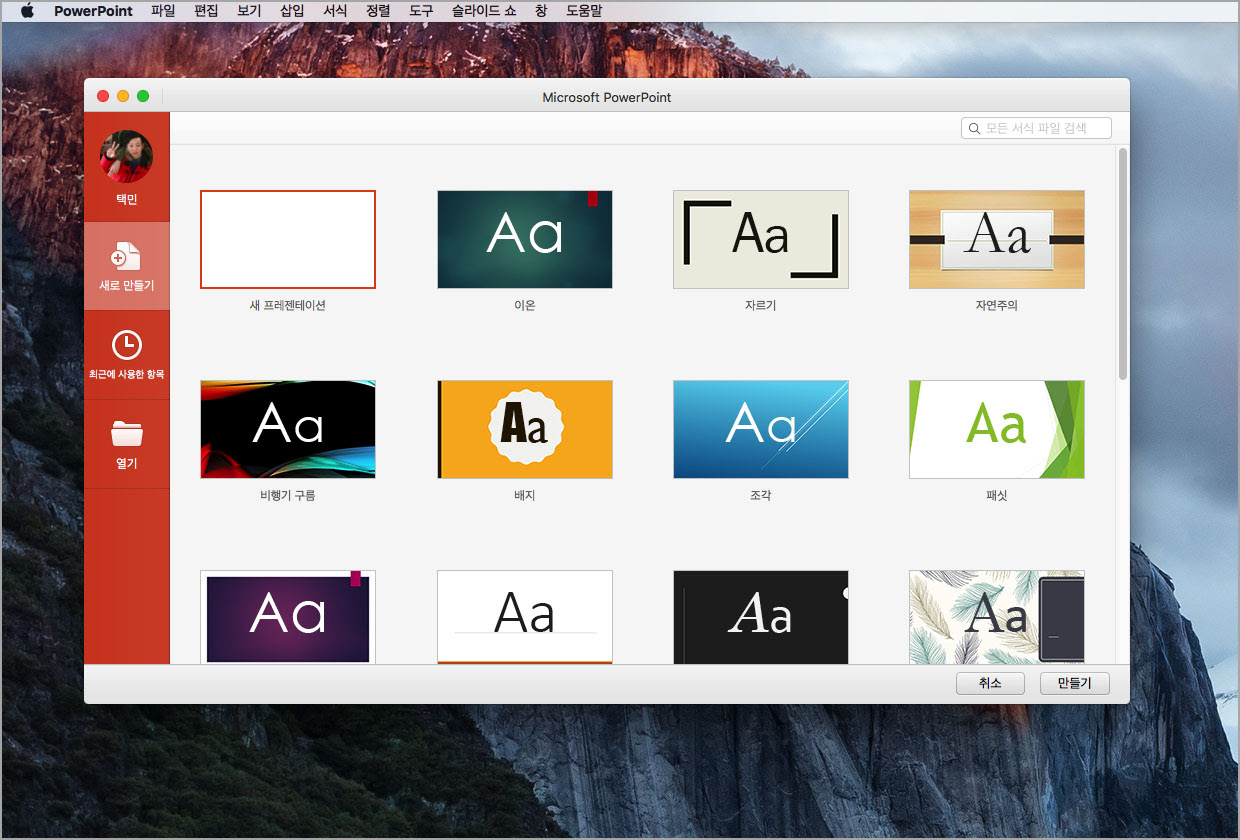Select the blank 새 프레젠테이션 thumbnail
Screen dimensions: 1240x840
click(x=288, y=239)
